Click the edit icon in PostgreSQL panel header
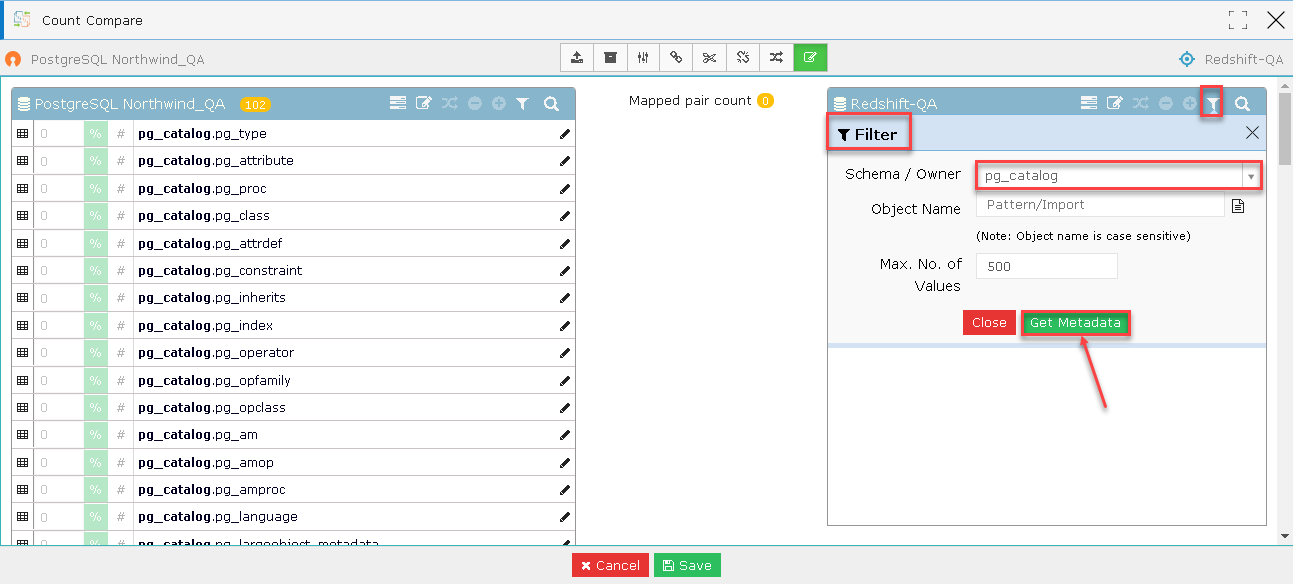 424,103
